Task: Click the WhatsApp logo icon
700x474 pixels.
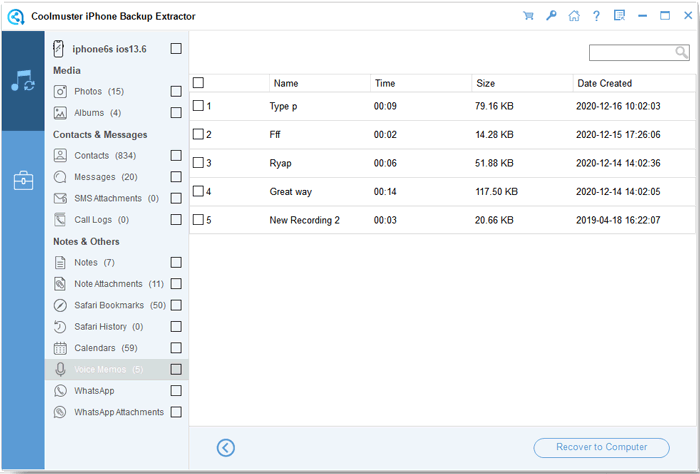Action: coord(60,391)
